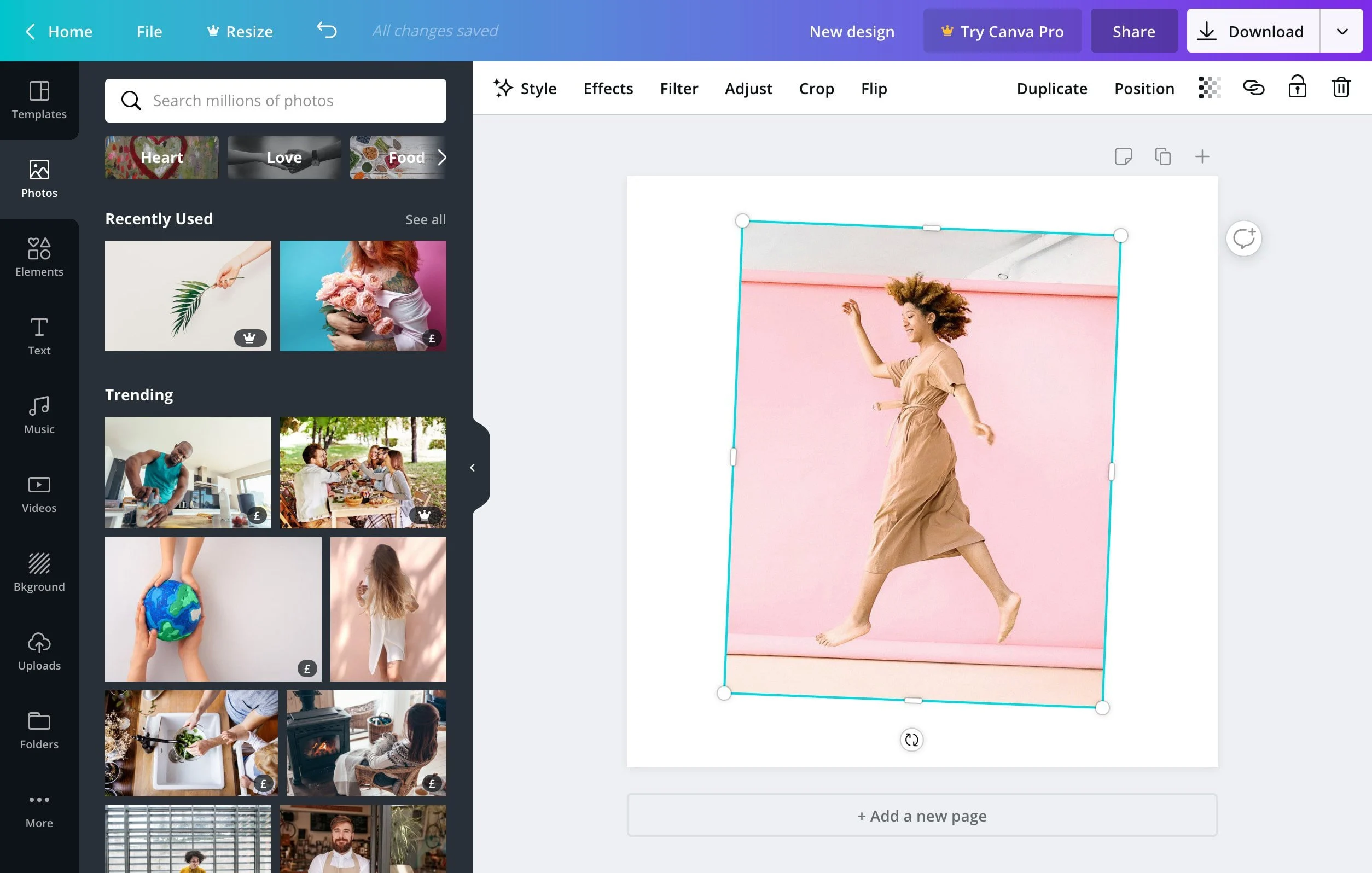Image resolution: width=1372 pixels, height=873 pixels.
Task: Open the Photos menu tab
Action: pyautogui.click(x=39, y=179)
